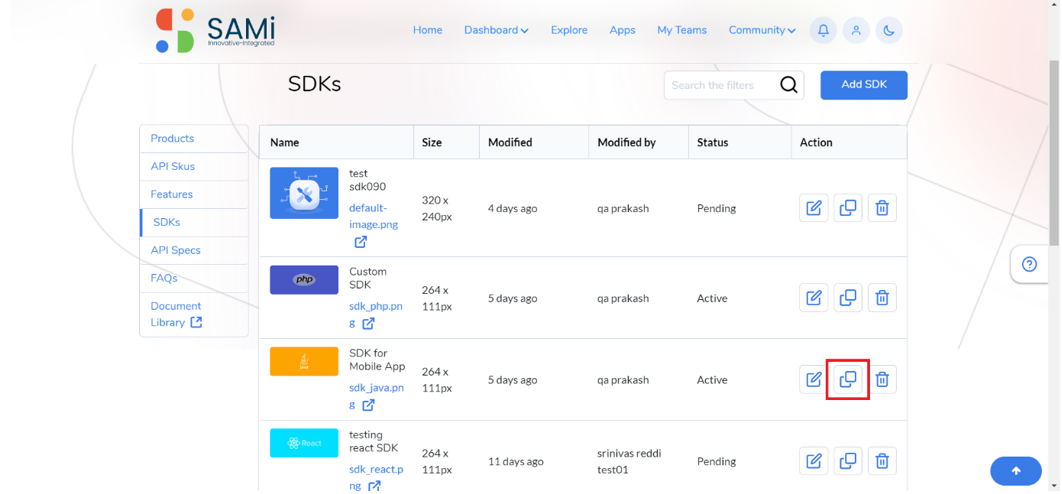Open the help question mark icon

click(x=1029, y=264)
